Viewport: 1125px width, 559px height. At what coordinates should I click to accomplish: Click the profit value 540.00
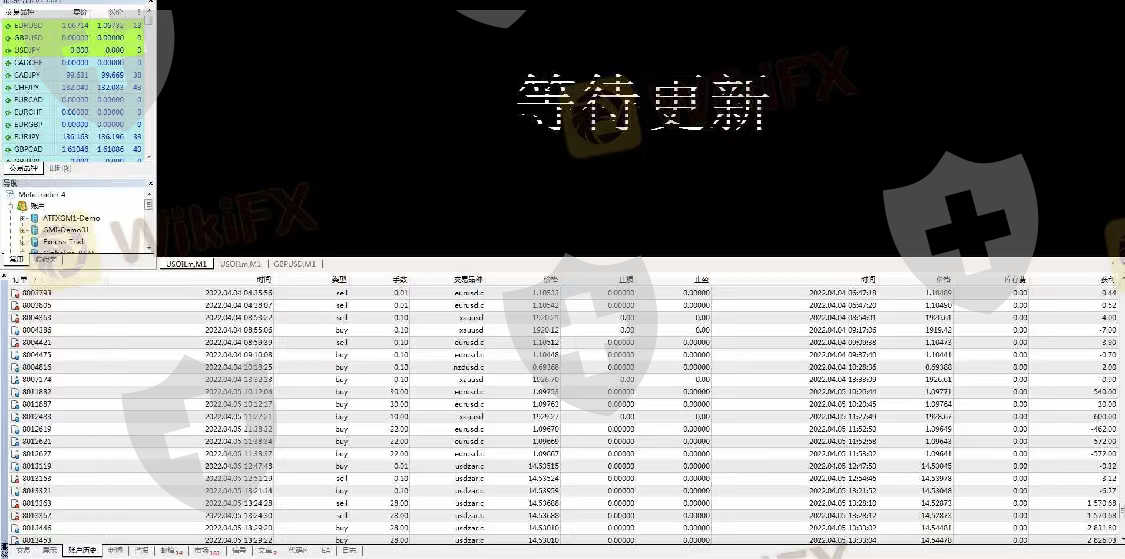[x=1103, y=392]
